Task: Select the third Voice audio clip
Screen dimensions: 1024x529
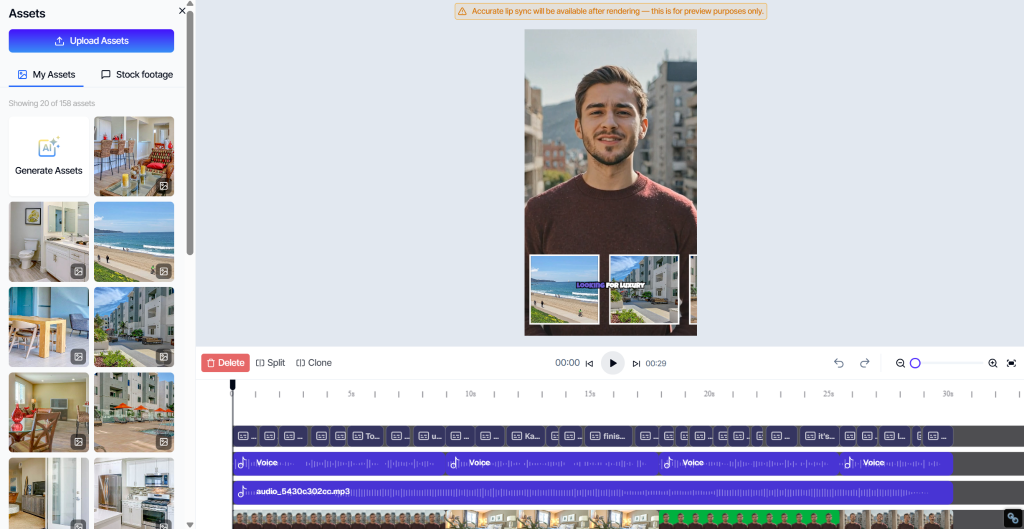Action: coord(749,463)
